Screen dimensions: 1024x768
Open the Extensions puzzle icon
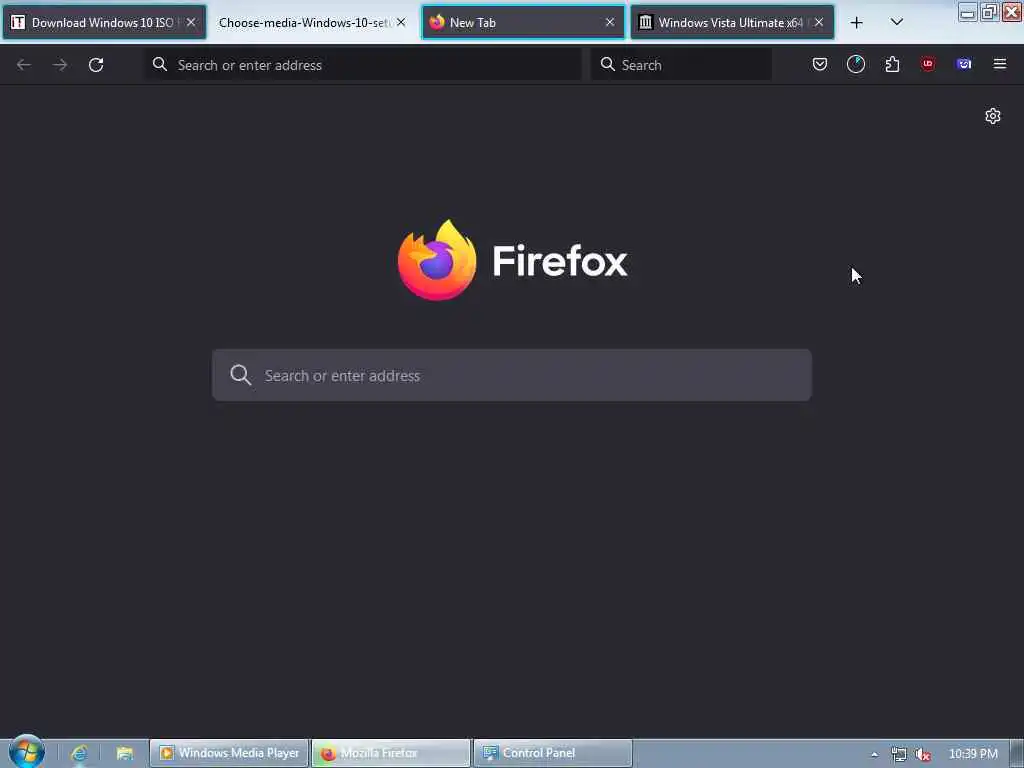click(x=892, y=64)
